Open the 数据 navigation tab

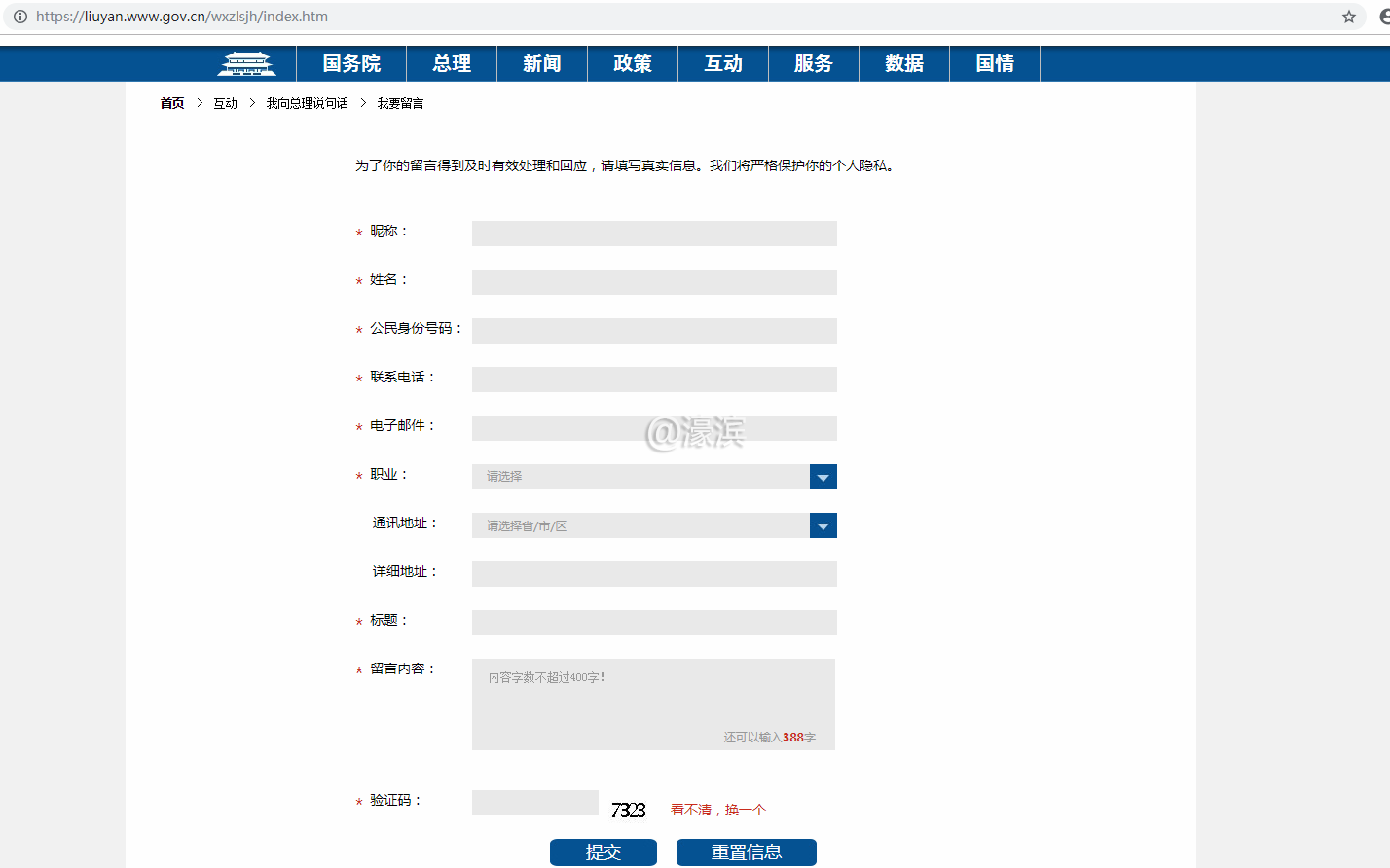tap(903, 64)
